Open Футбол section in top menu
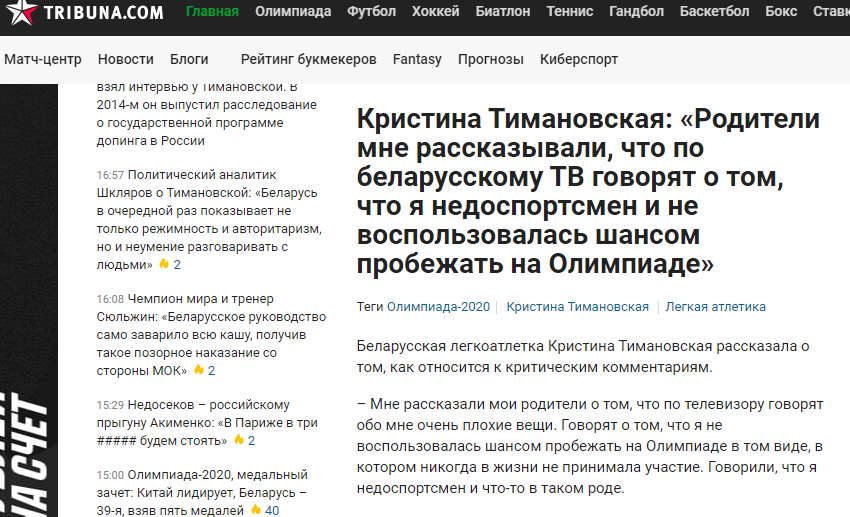The image size is (850, 517). (x=371, y=11)
